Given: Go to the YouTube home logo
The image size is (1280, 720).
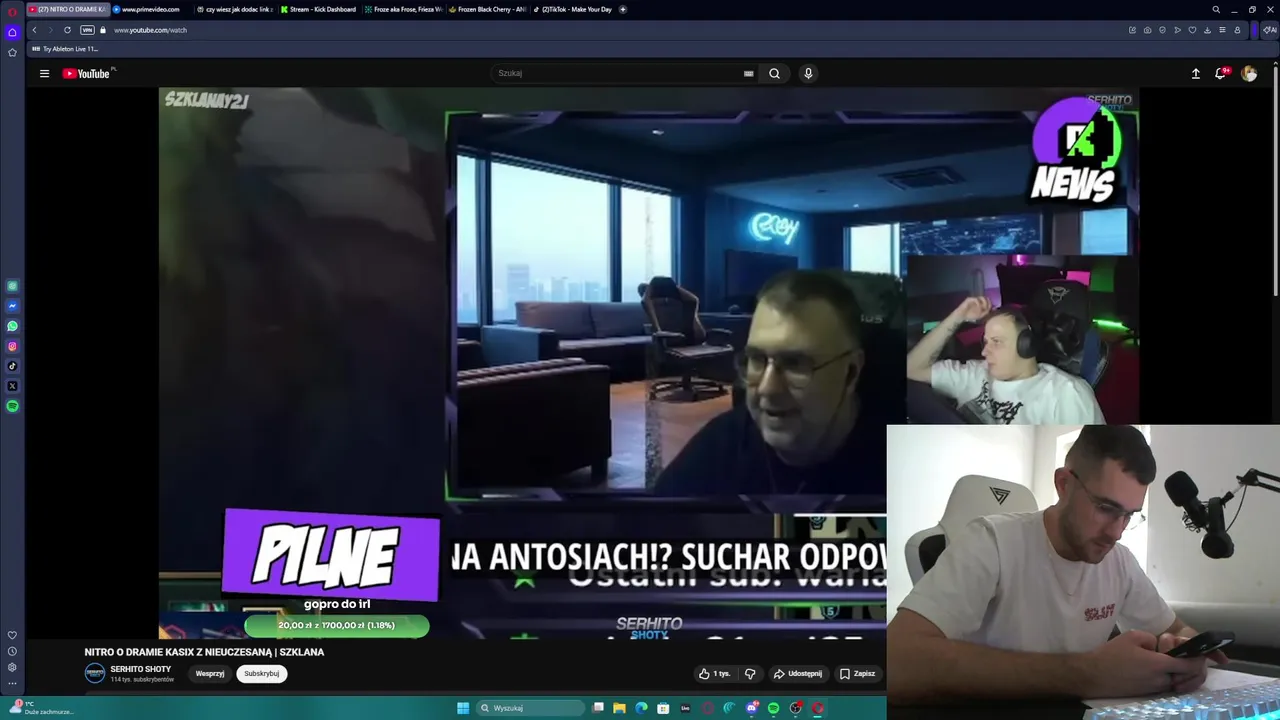Looking at the screenshot, I should [87, 73].
